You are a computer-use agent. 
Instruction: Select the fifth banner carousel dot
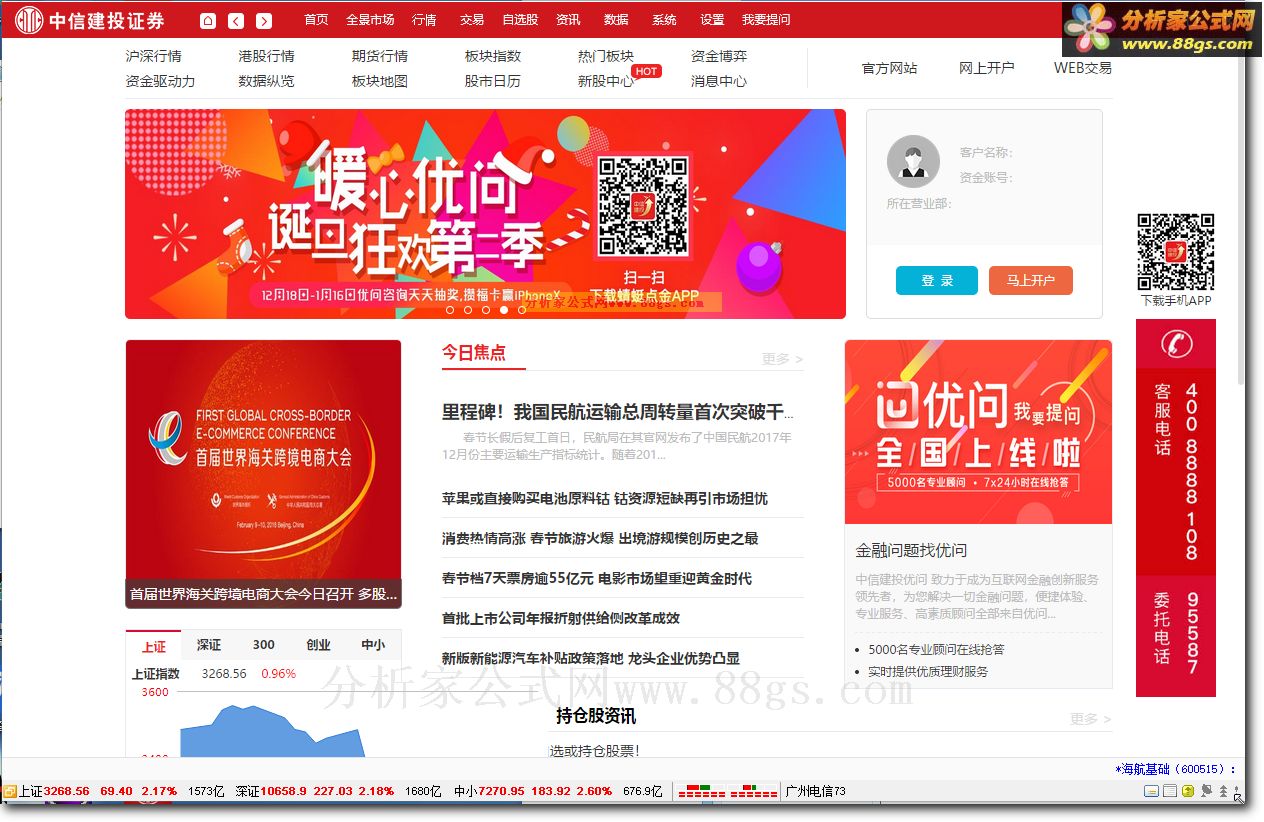[522, 310]
